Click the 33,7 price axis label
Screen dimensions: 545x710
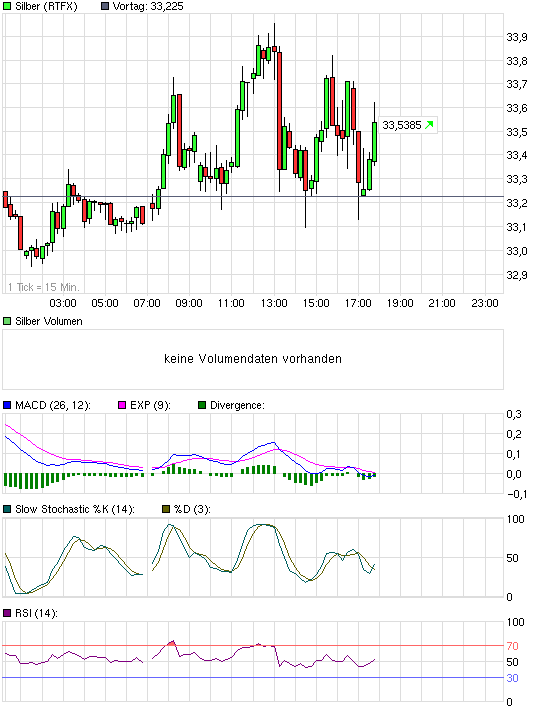tap(517, 84)
